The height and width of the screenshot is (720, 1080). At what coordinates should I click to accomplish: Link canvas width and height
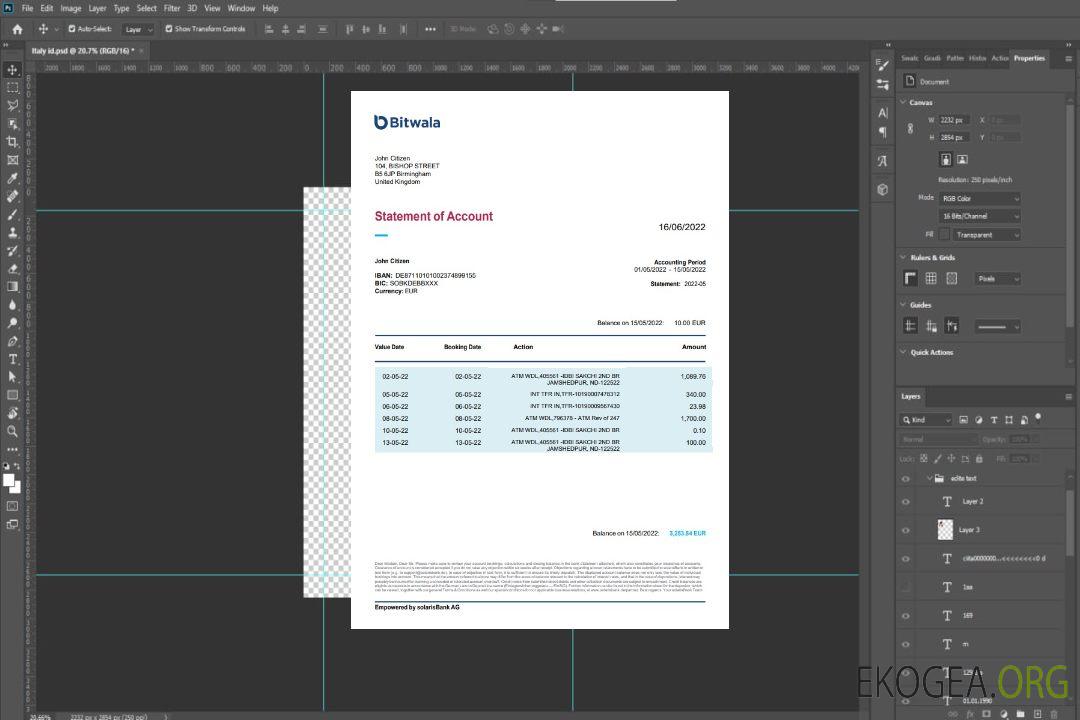910,129
